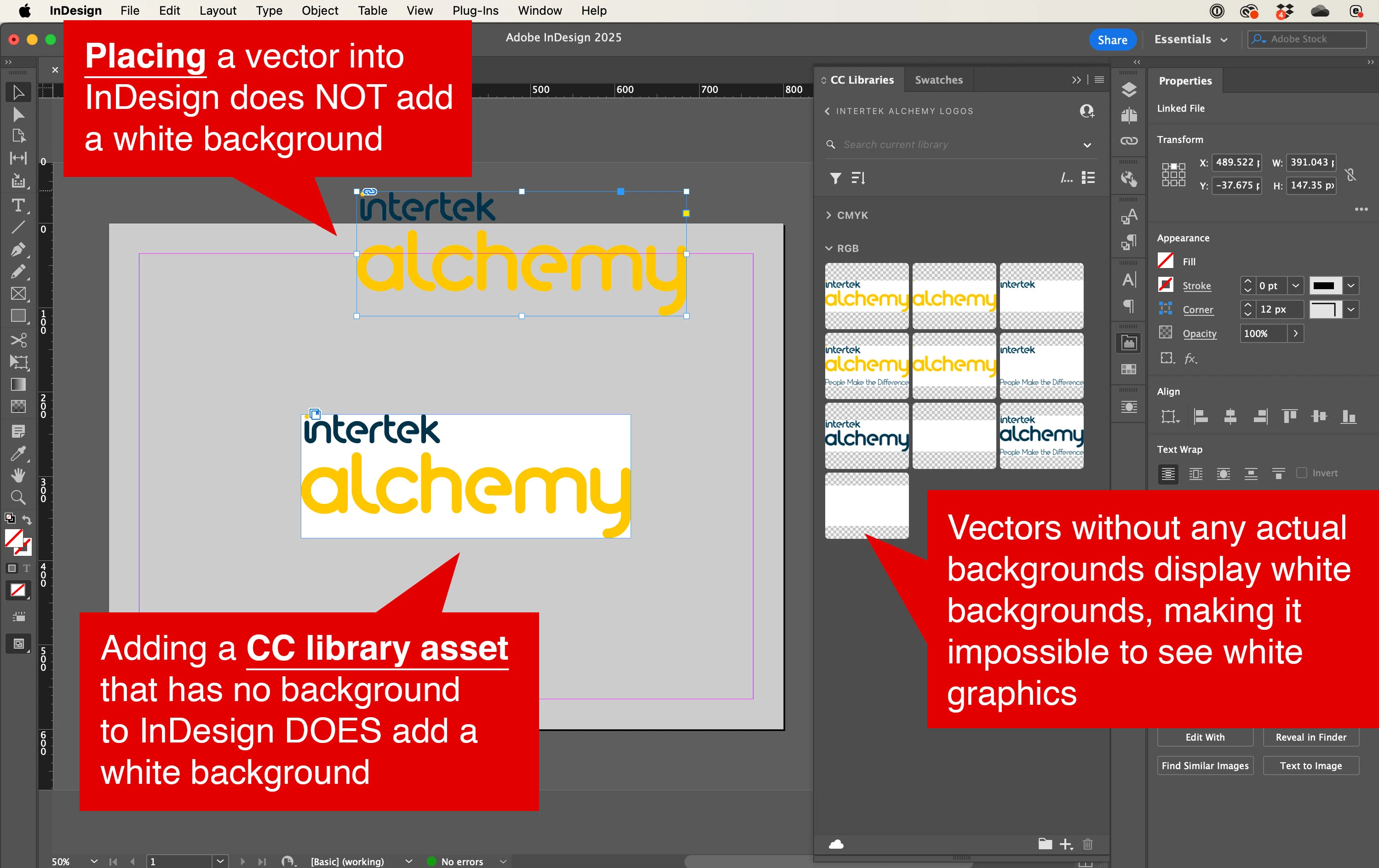This screenshot has height=868, width=1379.
Task: Click the Share button
Action: (1112, 40)
